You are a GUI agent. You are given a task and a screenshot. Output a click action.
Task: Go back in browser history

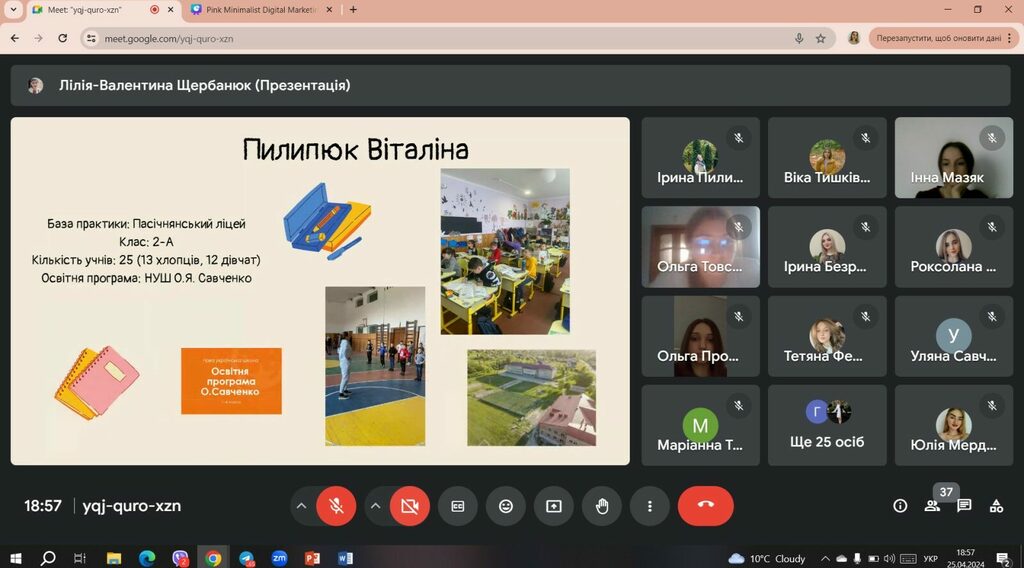(15, 39)
